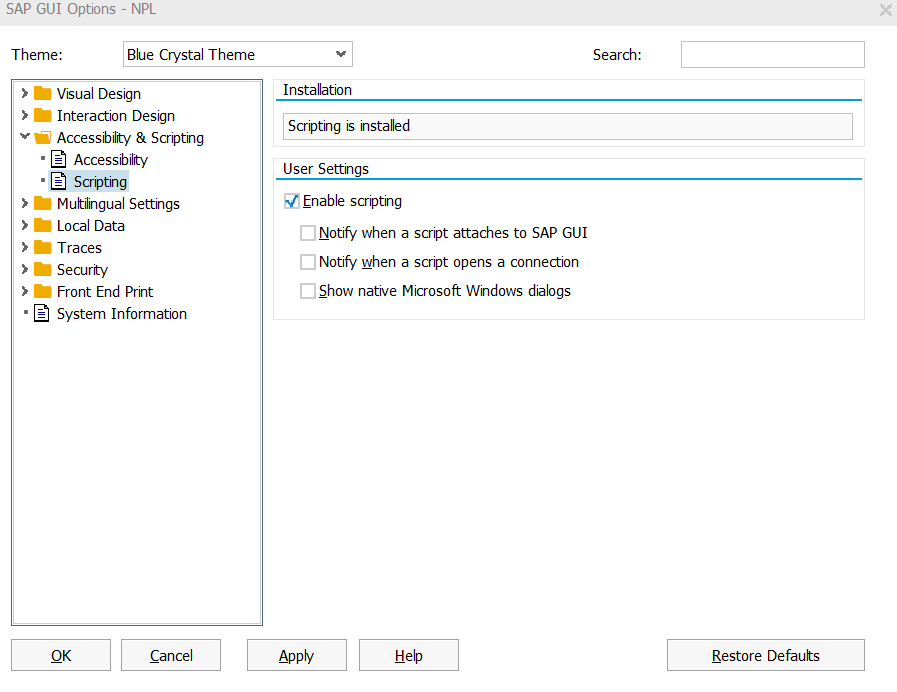The height and width of the screenshot is (692, 897).
Task: Expand the Front End Print node
Action: coord(25,291)
